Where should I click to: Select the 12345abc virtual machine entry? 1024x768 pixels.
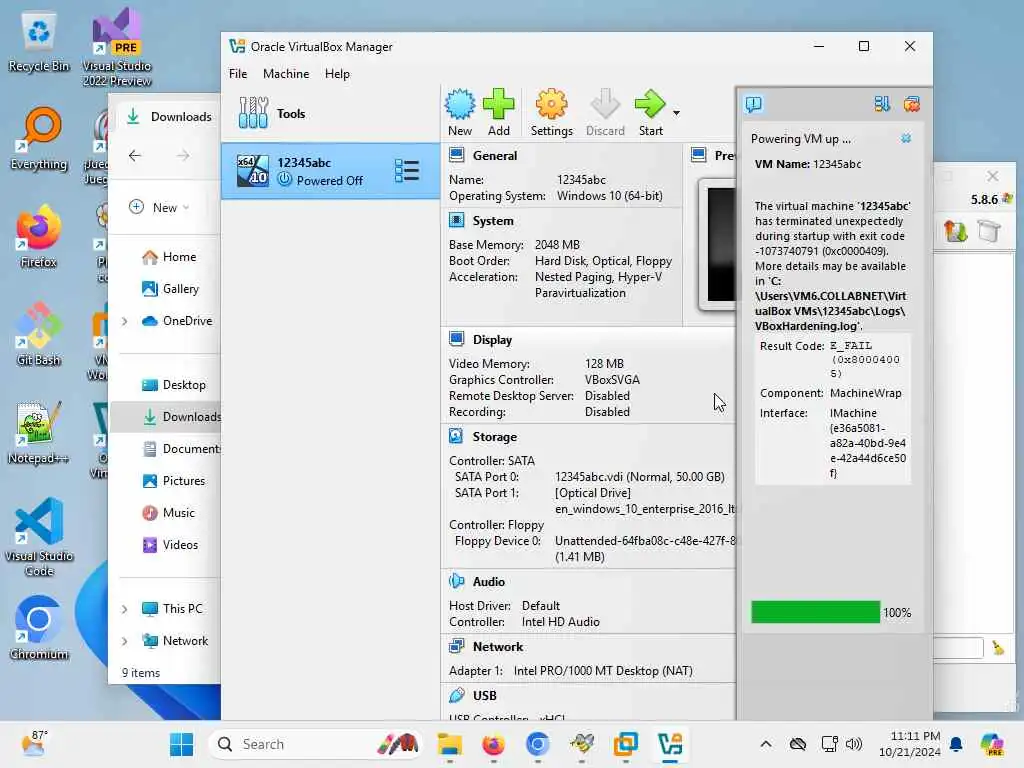(x=330, y=171)
